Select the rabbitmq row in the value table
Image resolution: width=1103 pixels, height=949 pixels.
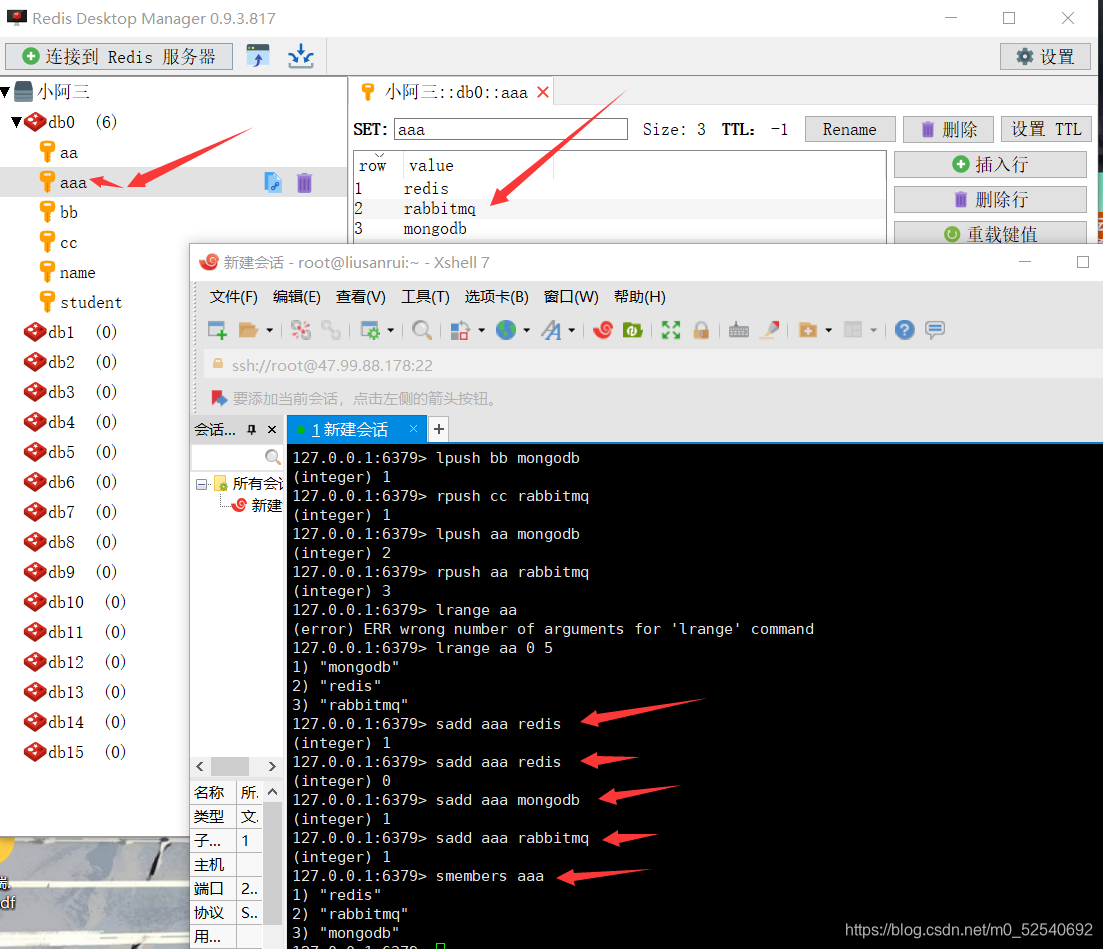coord(619,209)
